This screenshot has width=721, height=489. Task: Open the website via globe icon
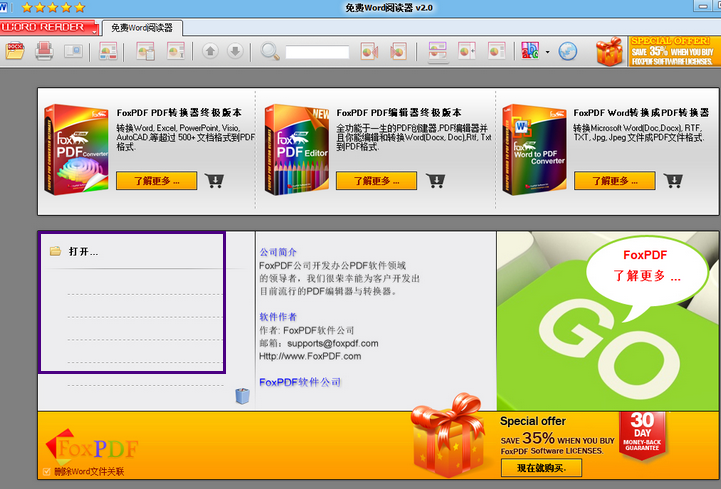pyautogui.click(x=568, y=51)
